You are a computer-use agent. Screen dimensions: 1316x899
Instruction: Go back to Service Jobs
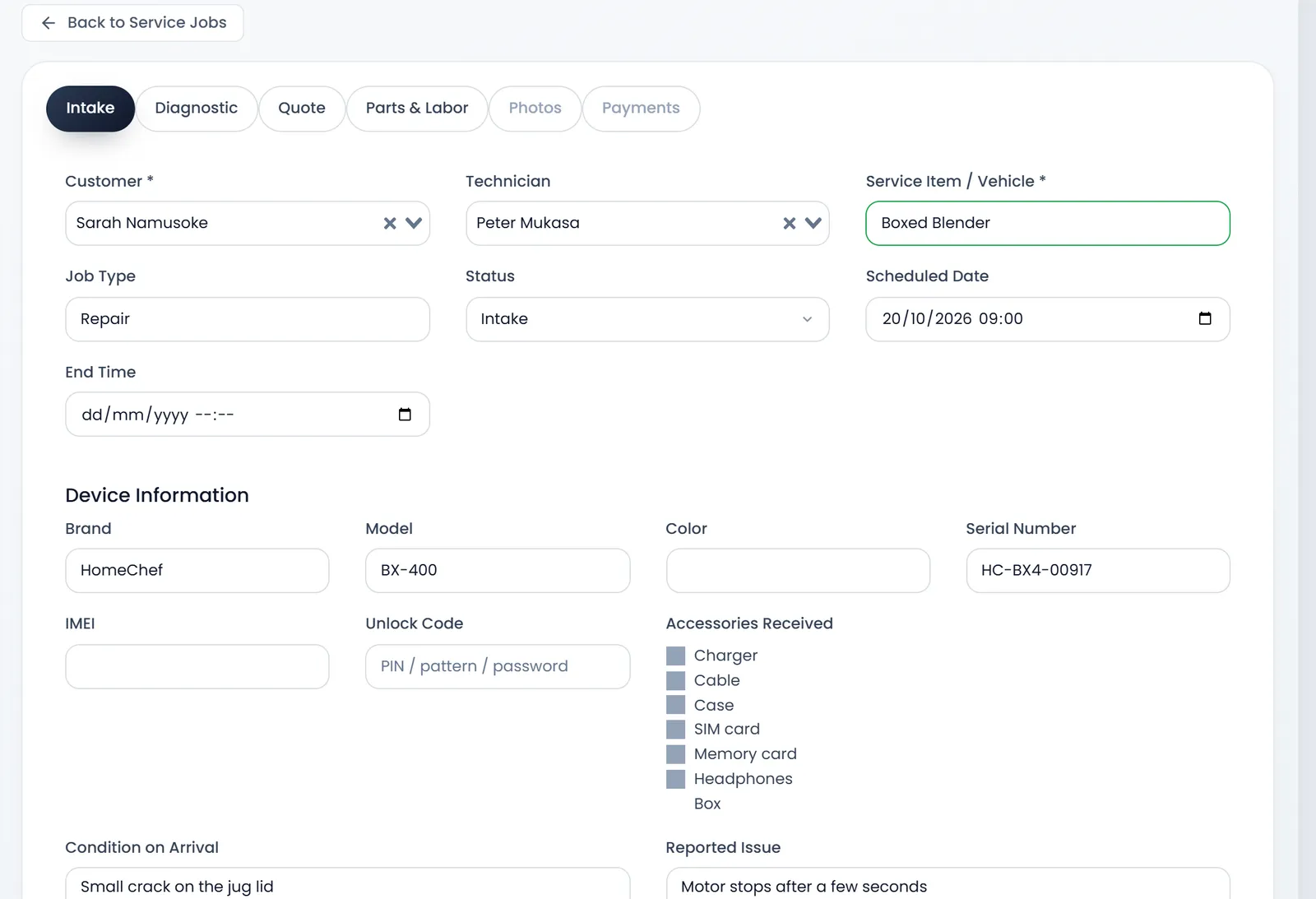pos(132,23)
